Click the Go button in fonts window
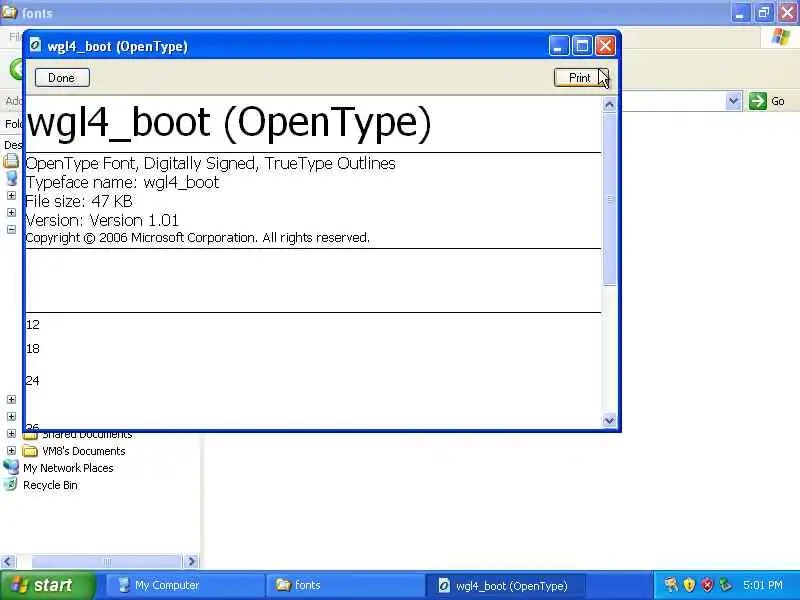This screenshot has height=600, width=800. [767, 101]
